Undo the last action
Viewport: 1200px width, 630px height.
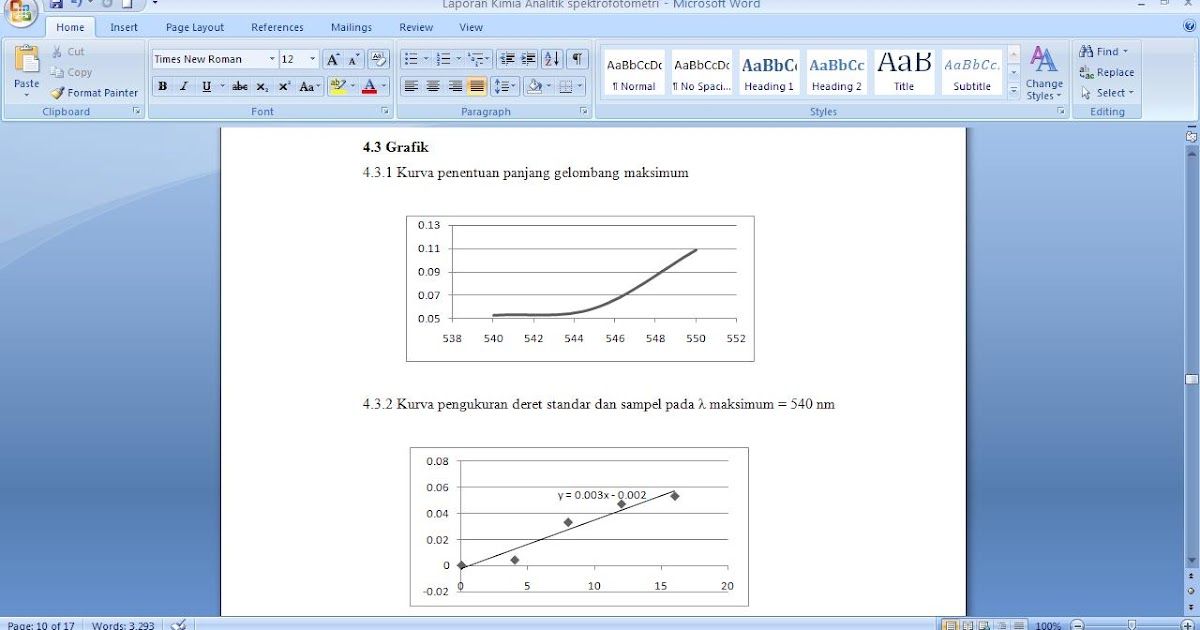[78, 4]
